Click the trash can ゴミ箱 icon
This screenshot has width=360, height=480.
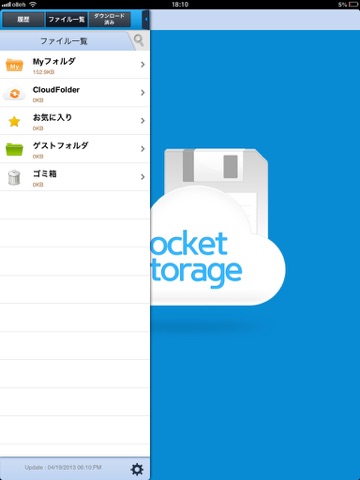click(x=14, y=177)
